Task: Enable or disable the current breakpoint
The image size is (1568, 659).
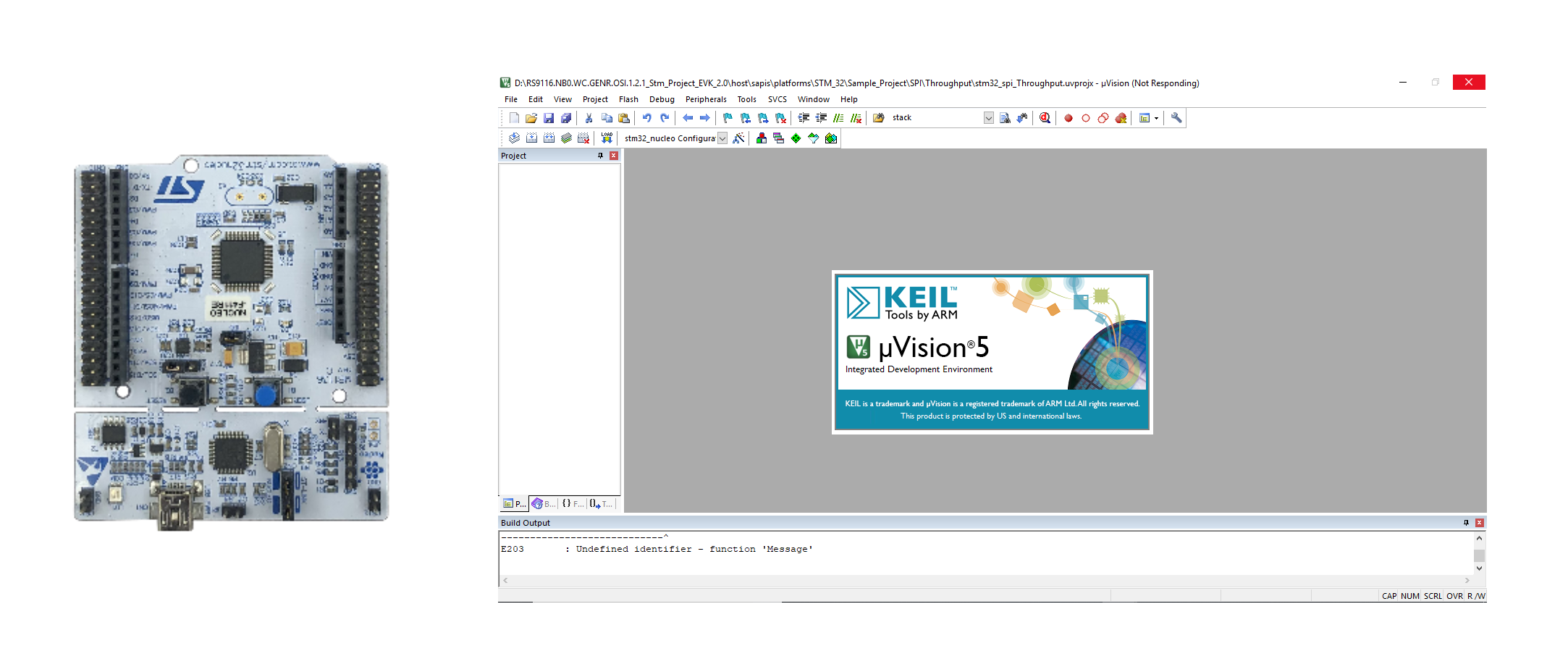Action: click(1084, 117)
